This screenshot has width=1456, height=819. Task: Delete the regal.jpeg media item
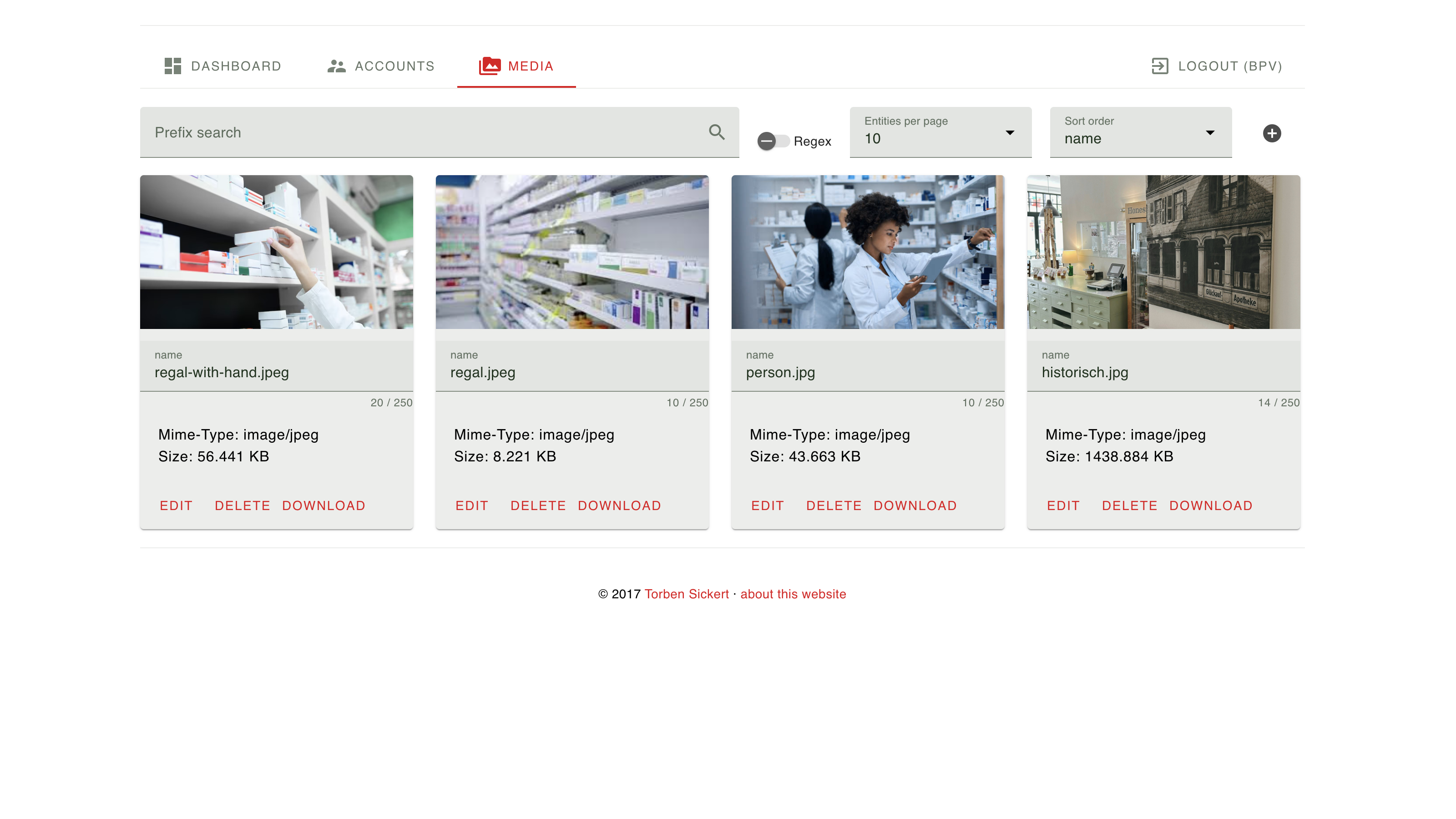tap(538, 506)
